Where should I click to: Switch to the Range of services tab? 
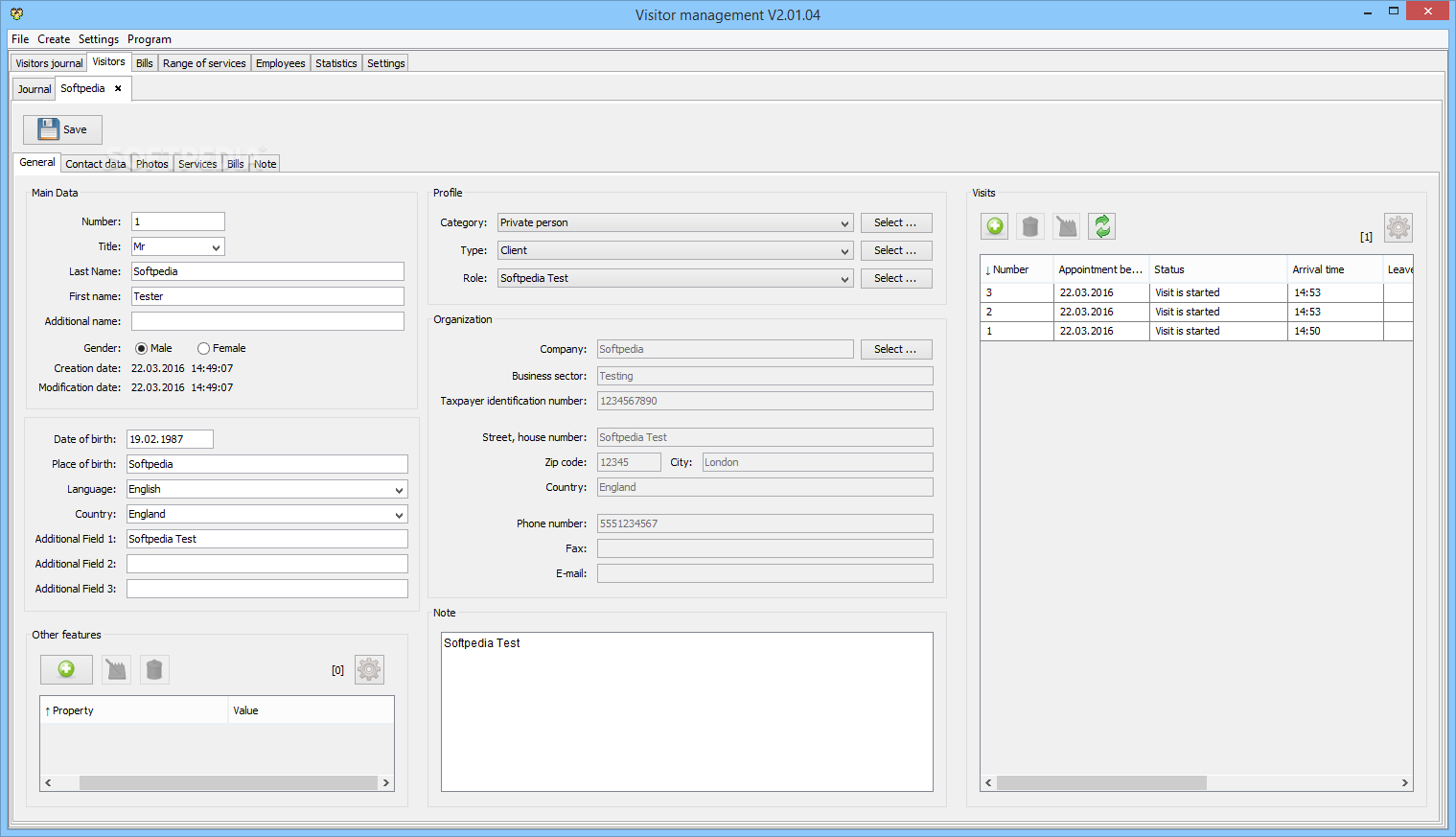[204, 63]
